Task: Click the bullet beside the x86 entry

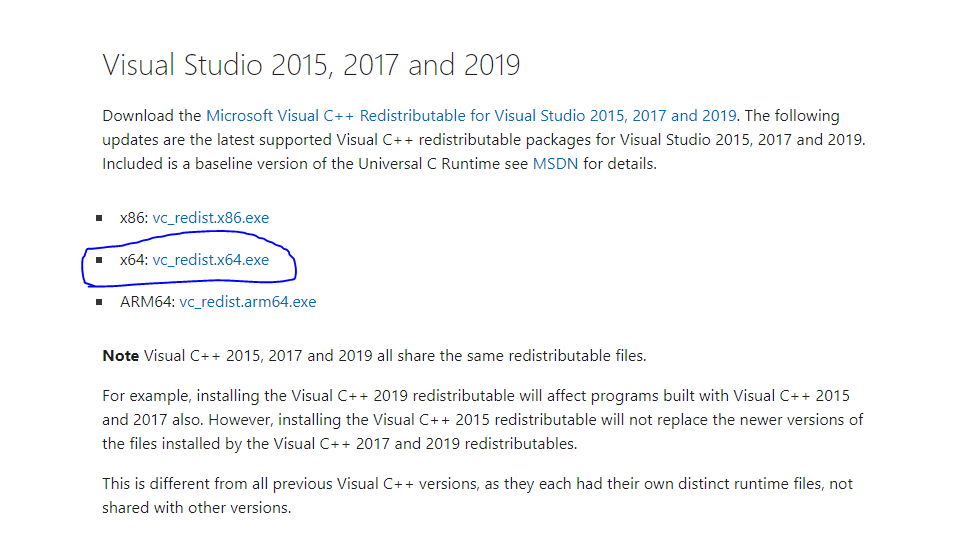Action: [x=99, y=218]
